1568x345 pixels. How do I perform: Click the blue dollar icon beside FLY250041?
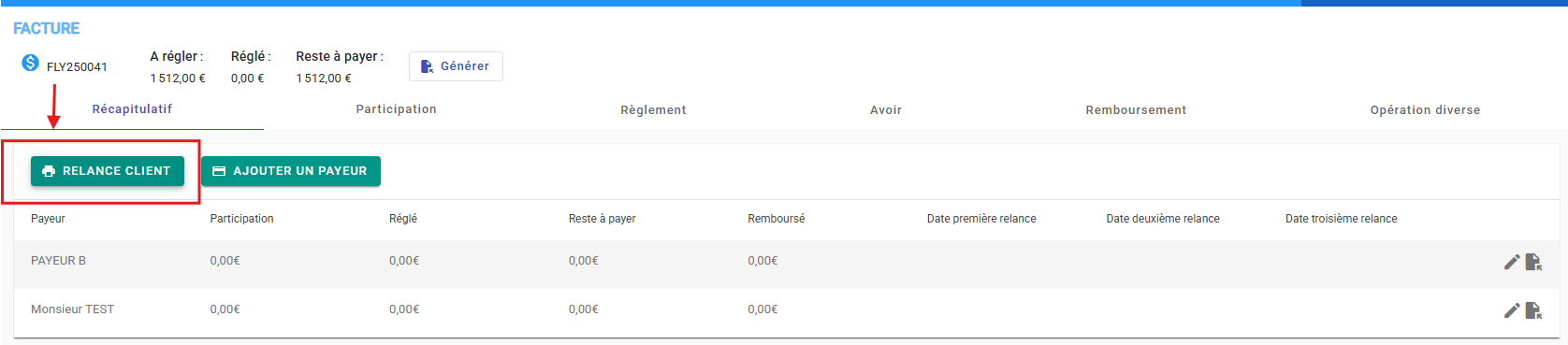coord(30,64)
